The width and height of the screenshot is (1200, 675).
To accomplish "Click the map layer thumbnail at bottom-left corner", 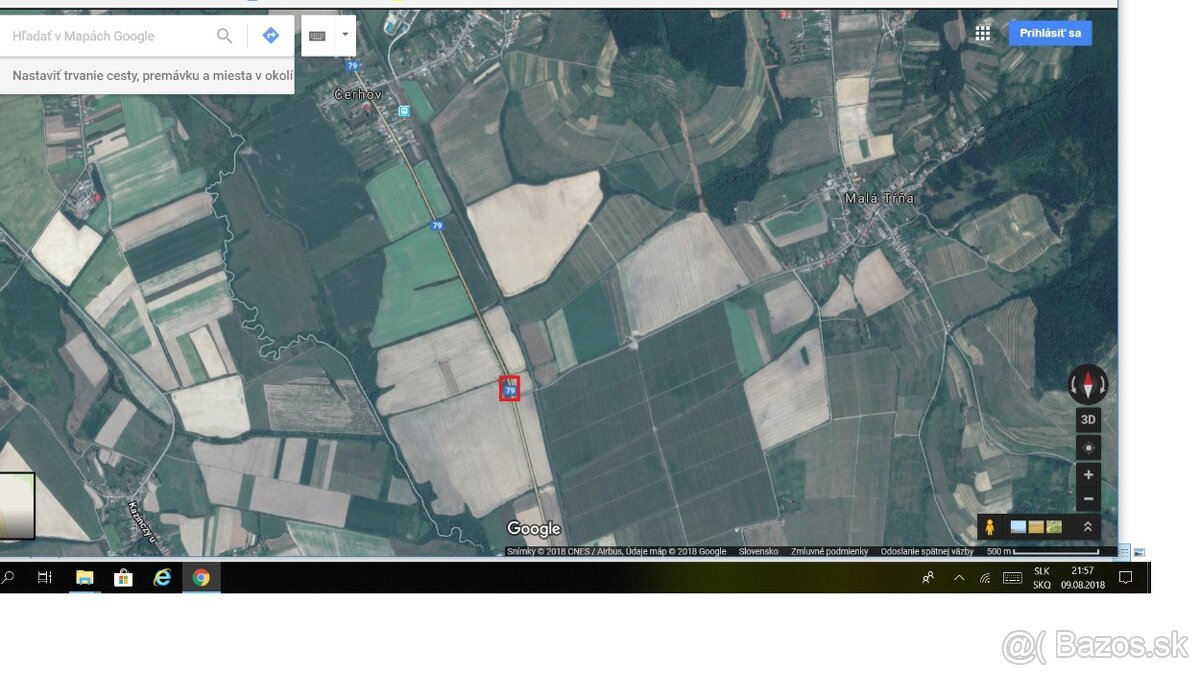I will point(17,506).
